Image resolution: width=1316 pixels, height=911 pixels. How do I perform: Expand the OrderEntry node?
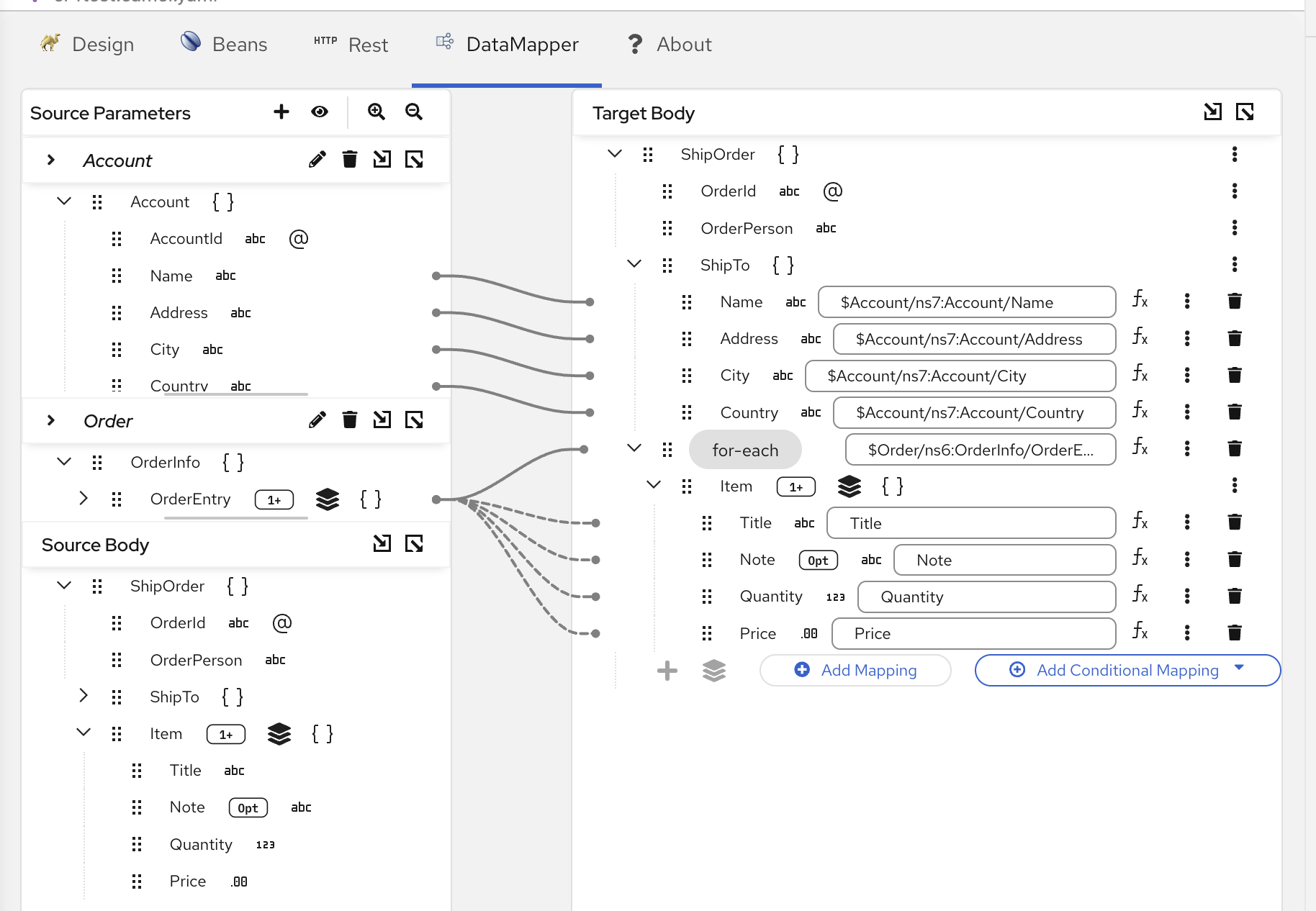tap(84, 499)
